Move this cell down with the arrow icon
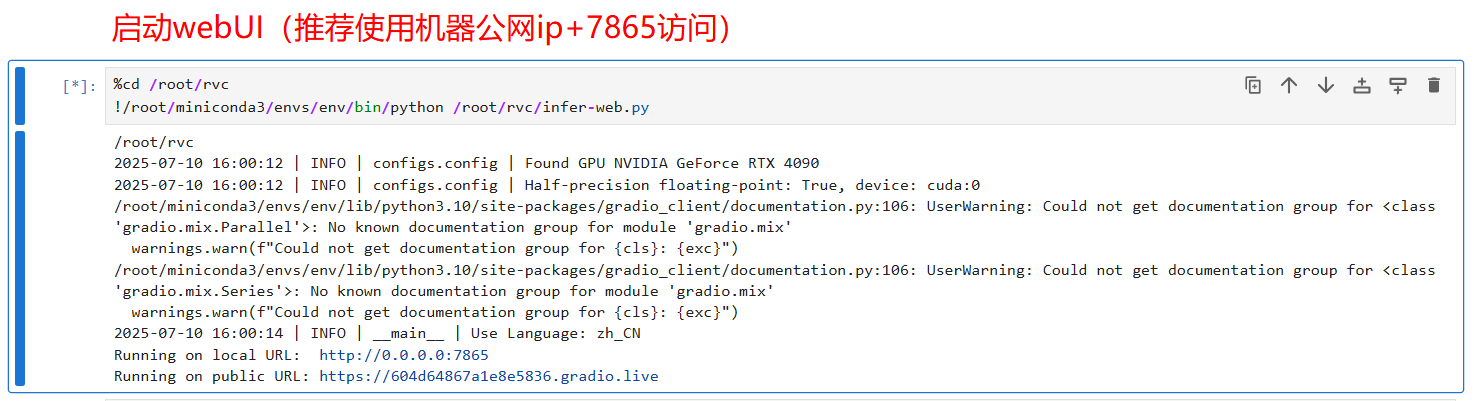The image size is (1474, 401). (1325, 85)
